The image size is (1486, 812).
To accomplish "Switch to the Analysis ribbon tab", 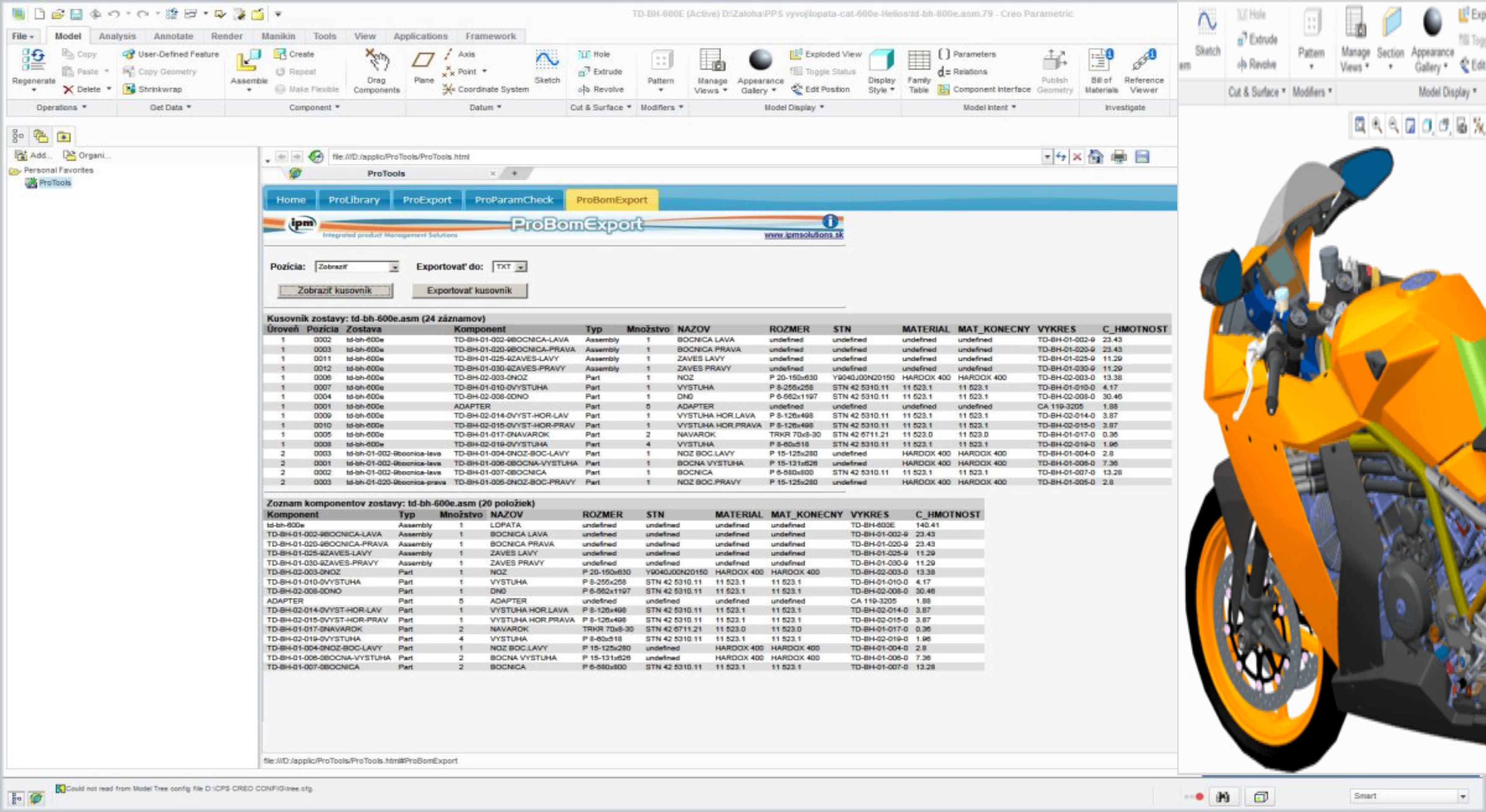I will (117, 36).
